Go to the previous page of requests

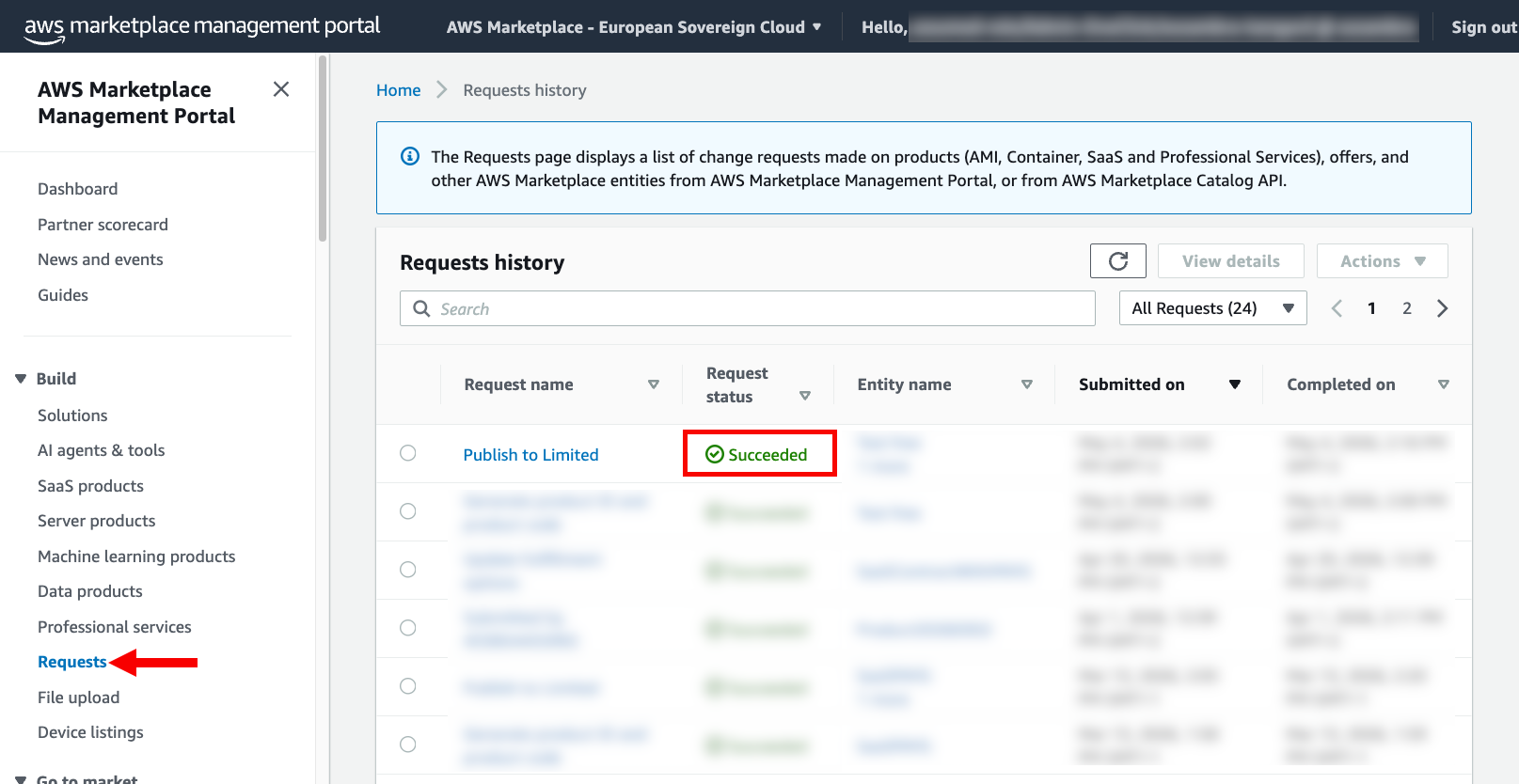[1337, 308]
